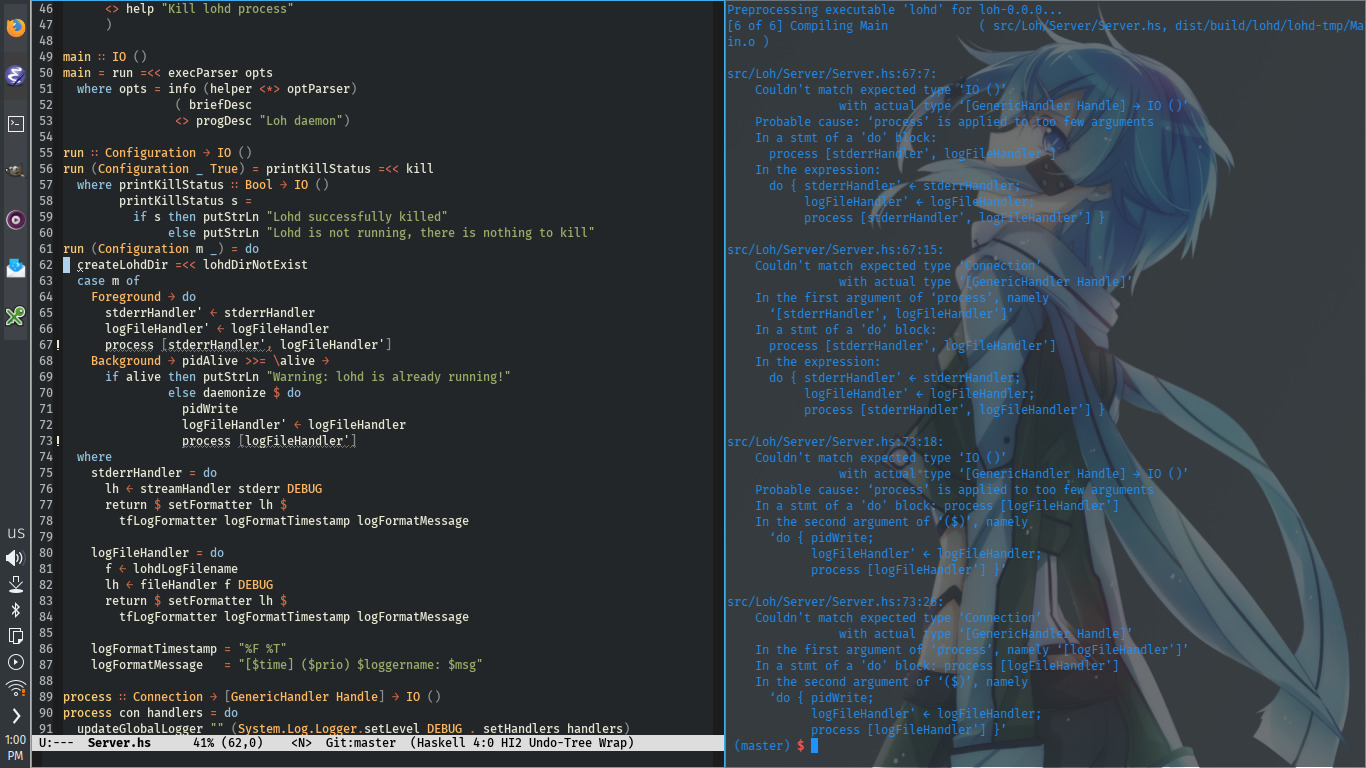Image resolution: width=1366 pixels, height=768 pixels.
Task: Click 'printKillStatus' in line 56
Action: point(319,169)
